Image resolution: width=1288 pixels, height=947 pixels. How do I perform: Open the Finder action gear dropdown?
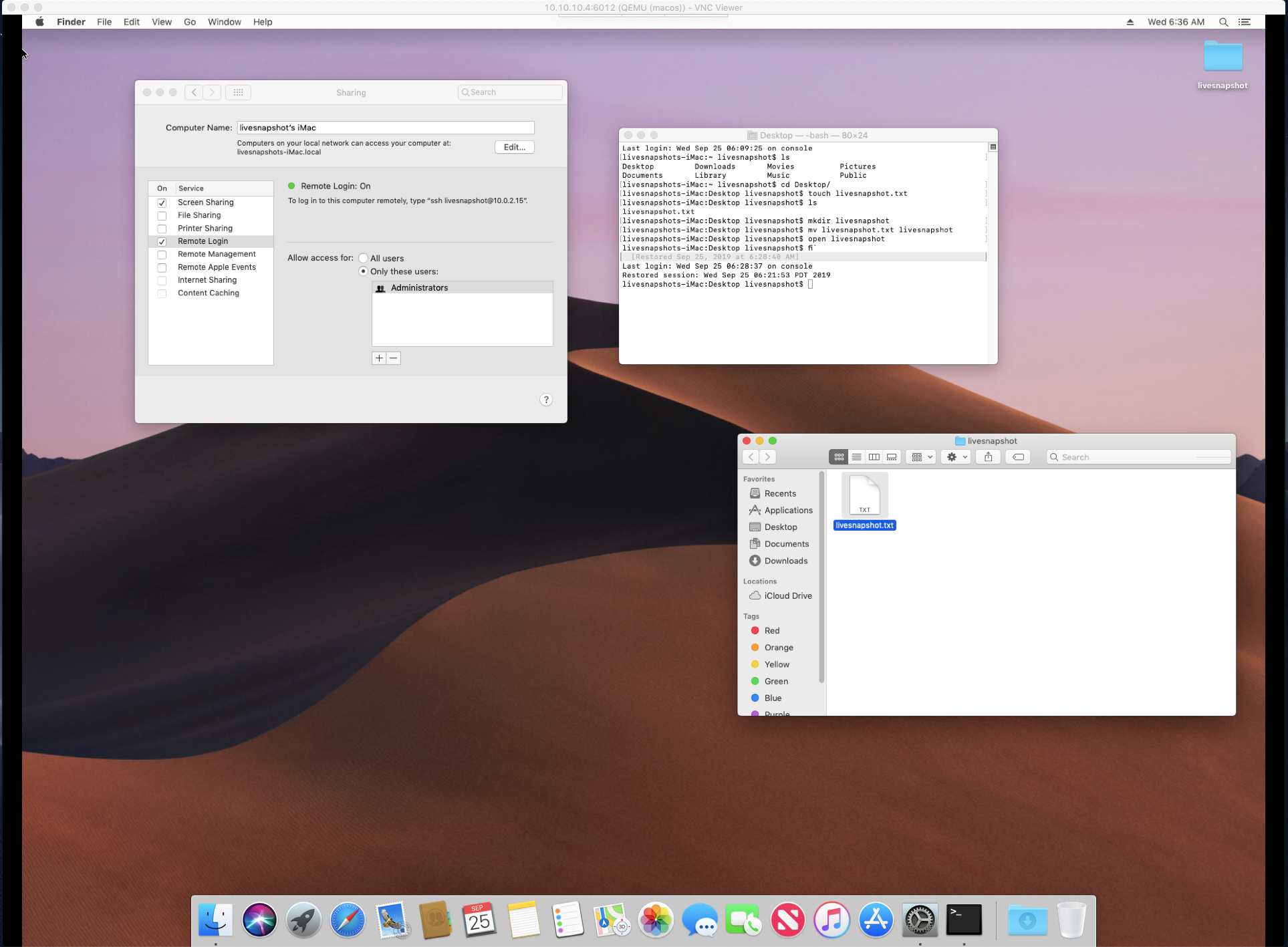956,457
